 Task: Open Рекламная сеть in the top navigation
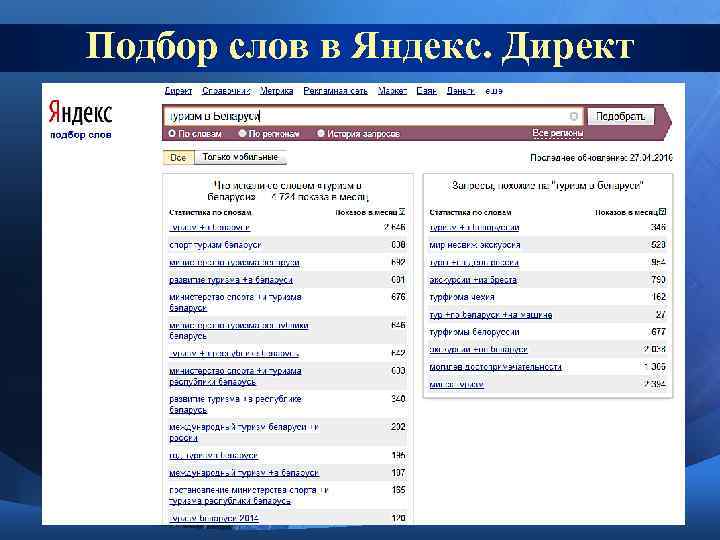[x=336, y=91]
